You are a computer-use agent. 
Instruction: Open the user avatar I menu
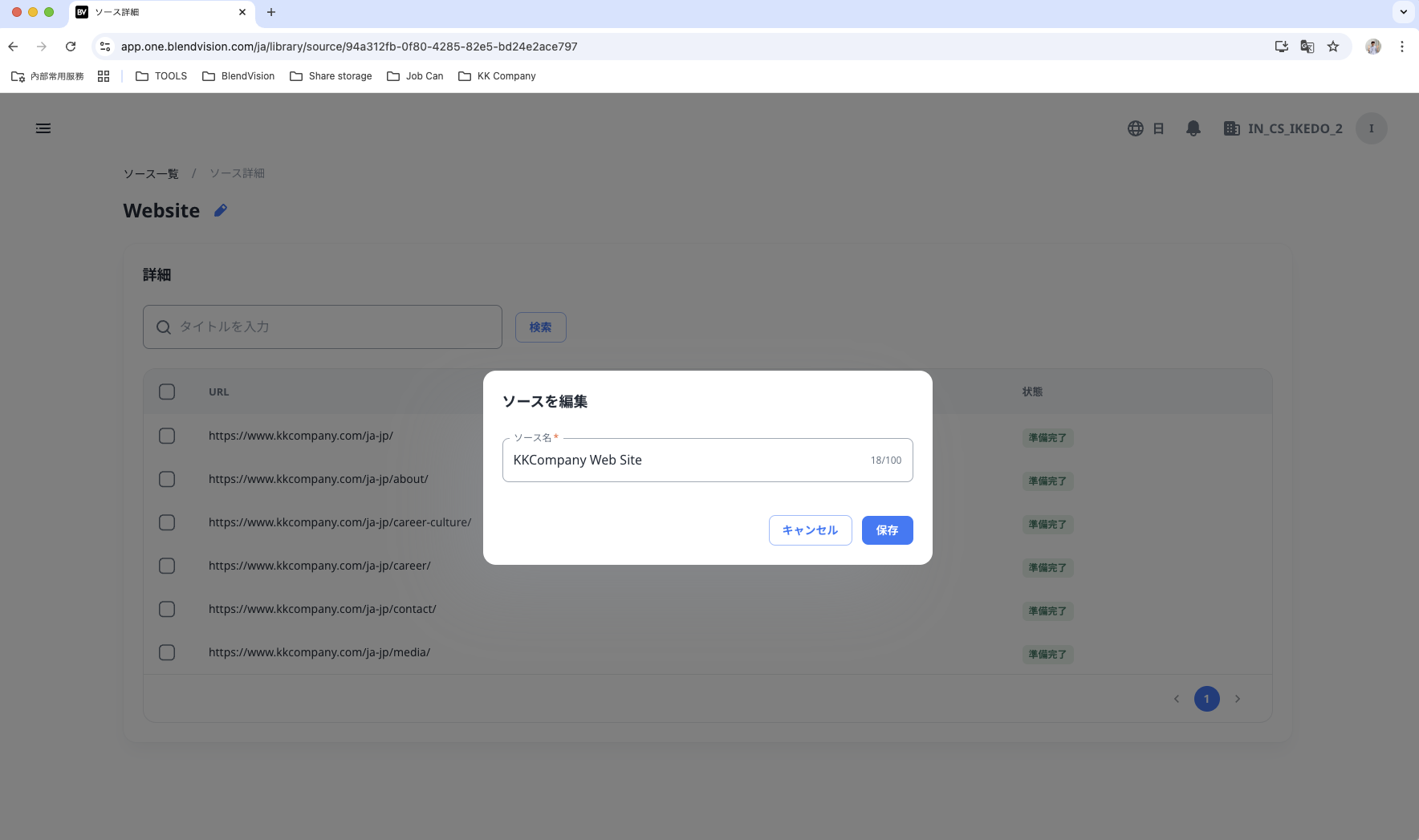coord(1371,128)
